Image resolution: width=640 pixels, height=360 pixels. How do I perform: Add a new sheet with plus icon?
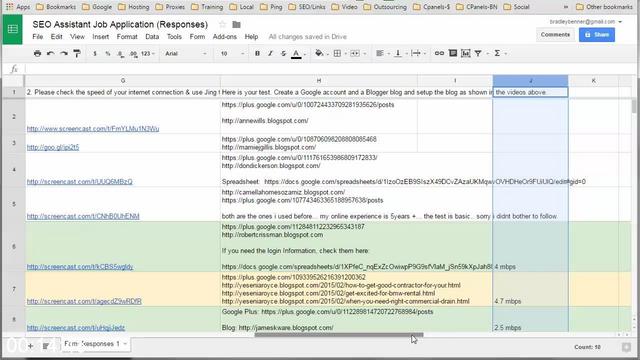(31, 346)
